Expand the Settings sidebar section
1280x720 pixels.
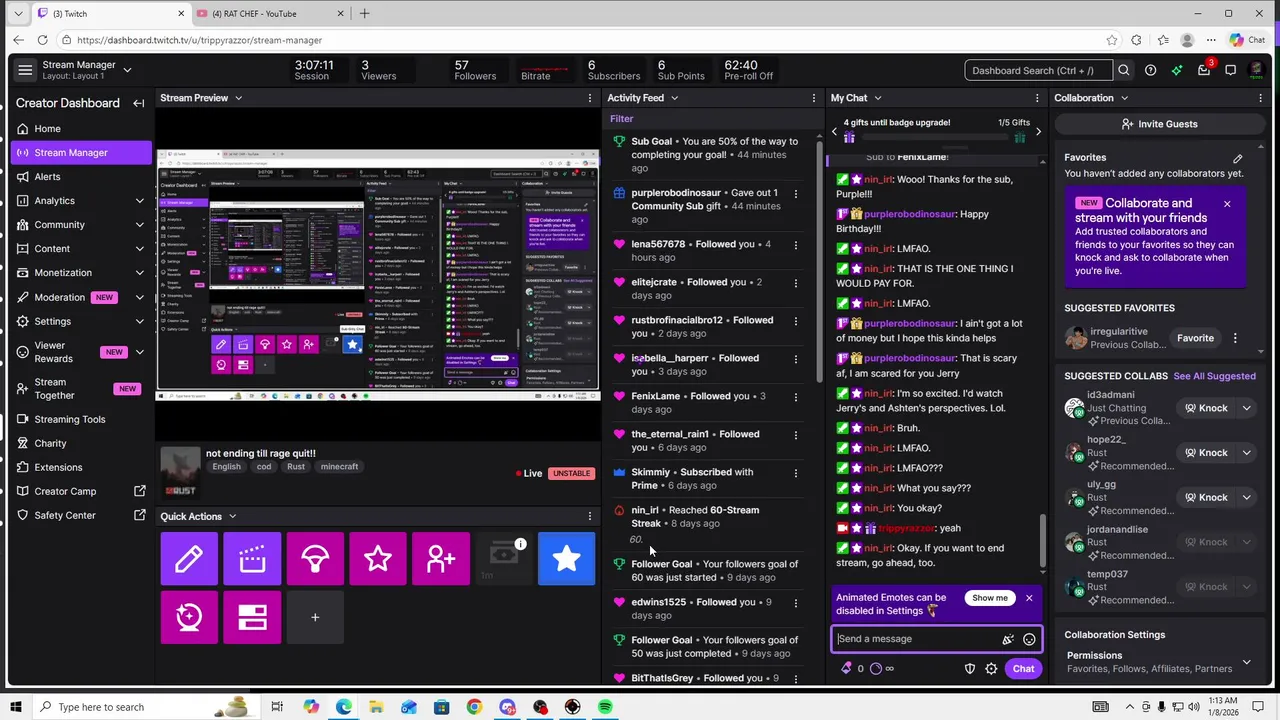coord(139,322)
